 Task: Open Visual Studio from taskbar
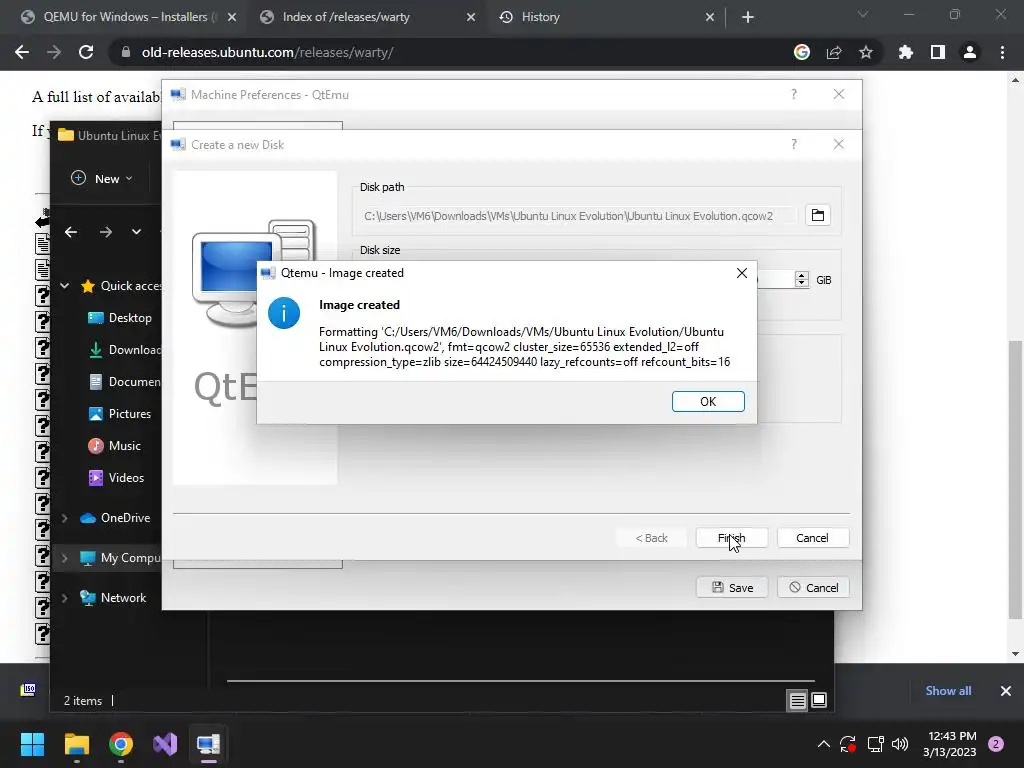(165, 744)
